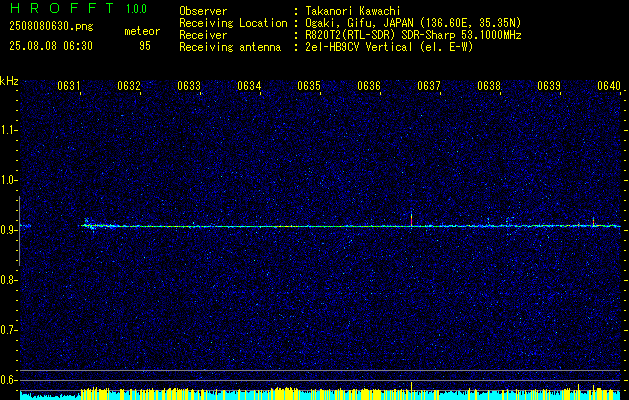The height and width of the screenshot is (400, 629).
Task: Click the 1.1 kHz frequency label
Action: click(x=7, y=130)
